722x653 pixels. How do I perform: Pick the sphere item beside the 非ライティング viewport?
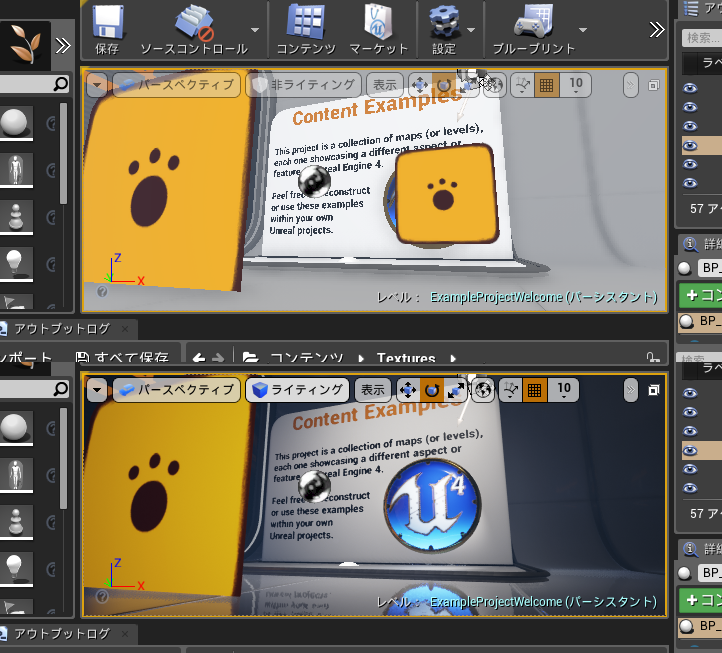tap(15, 122)
